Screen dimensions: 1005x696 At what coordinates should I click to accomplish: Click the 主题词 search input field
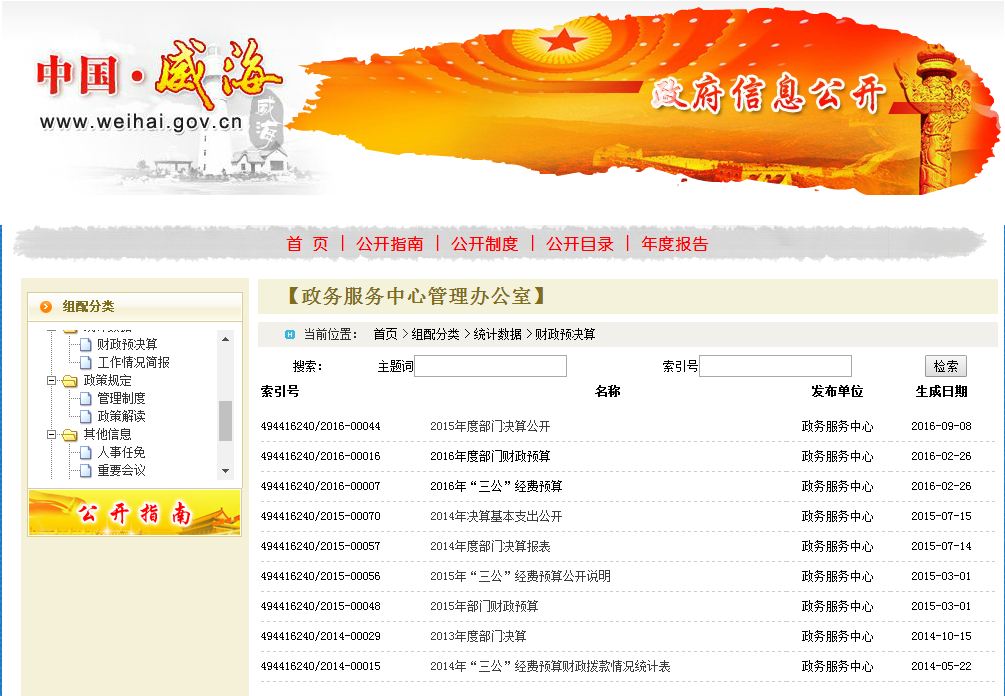click(x=490, y=367)
